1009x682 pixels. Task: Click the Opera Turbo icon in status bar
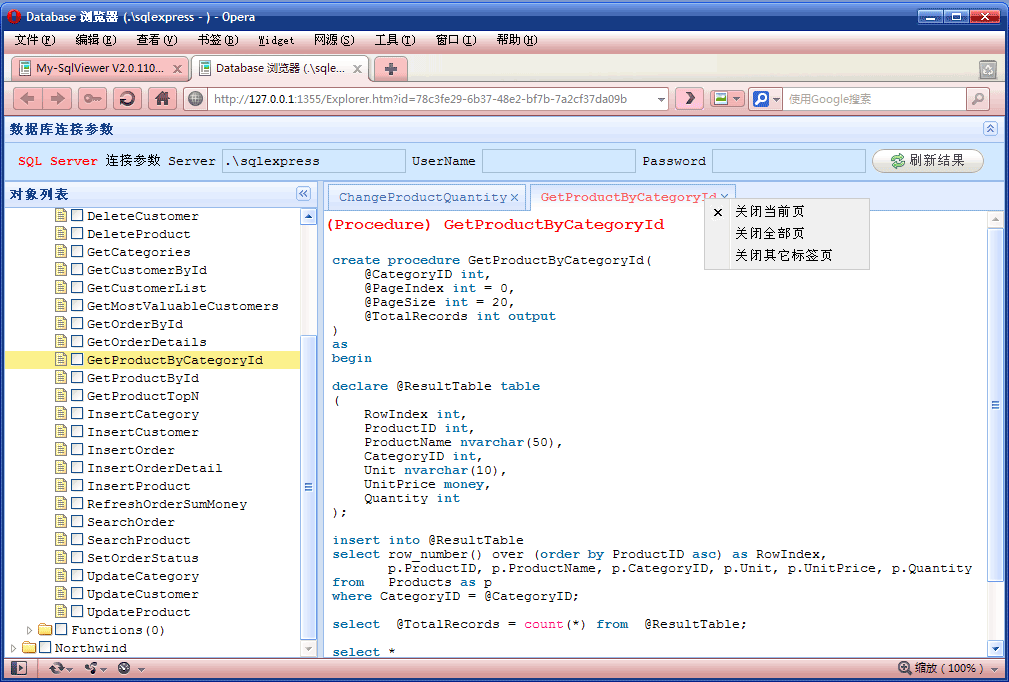pos(124,668)
